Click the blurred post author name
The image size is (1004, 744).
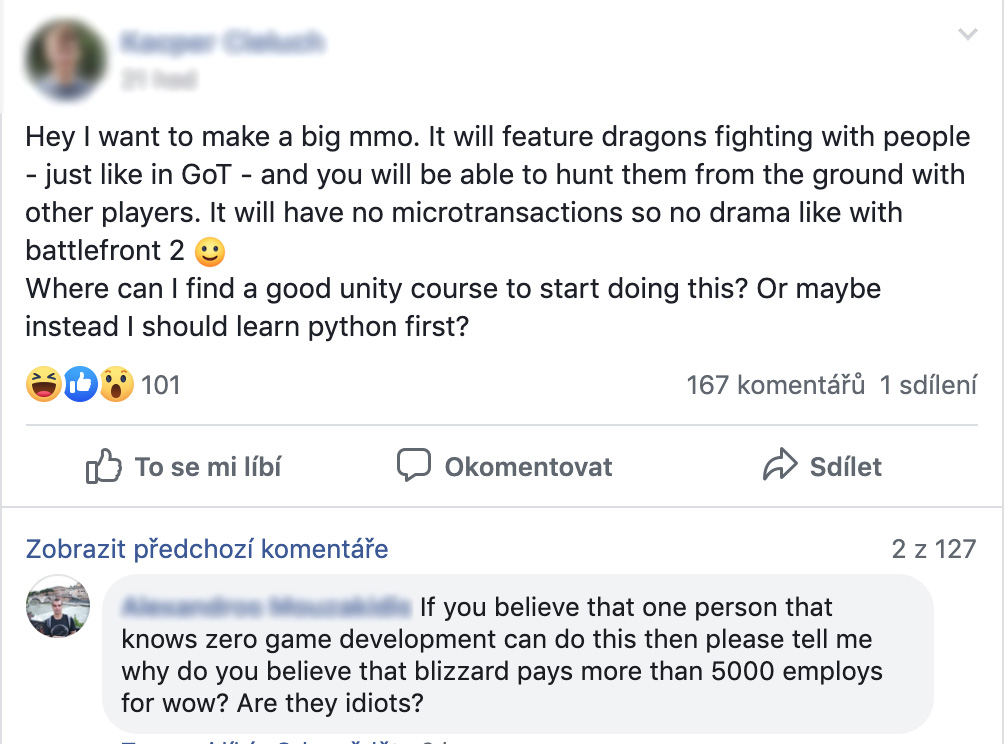pos(223,42)
